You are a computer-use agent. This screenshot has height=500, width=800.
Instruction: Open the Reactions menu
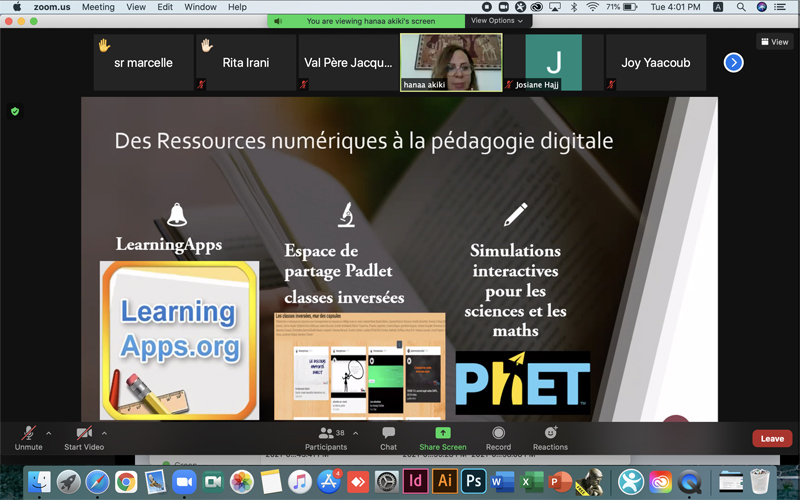(550, 438)
